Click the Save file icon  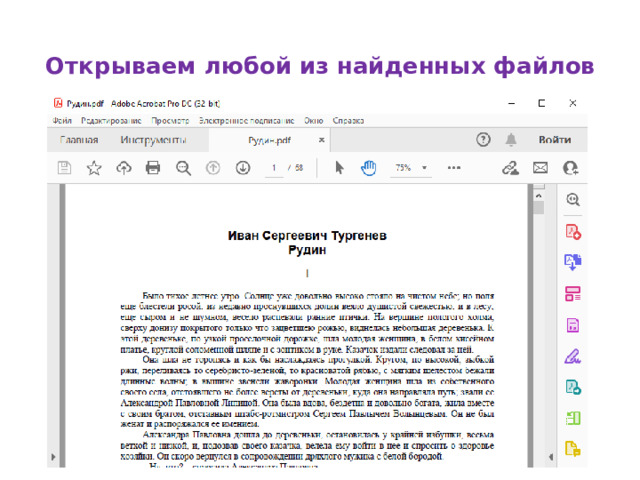[x=64, y=168]
